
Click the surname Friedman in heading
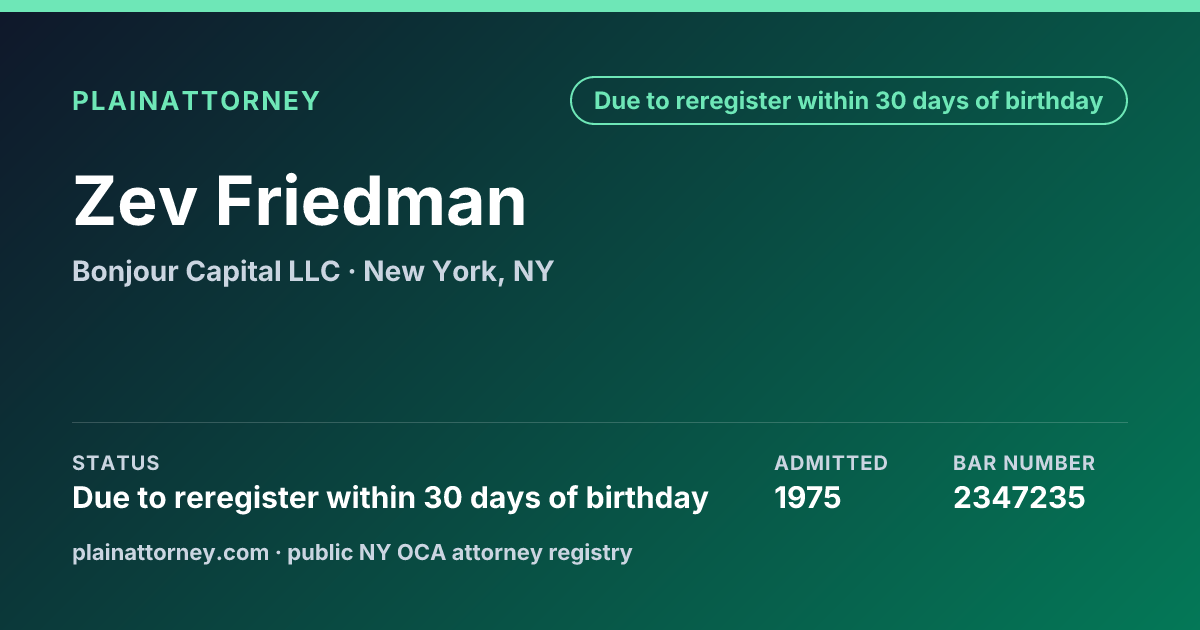[372, 201]
